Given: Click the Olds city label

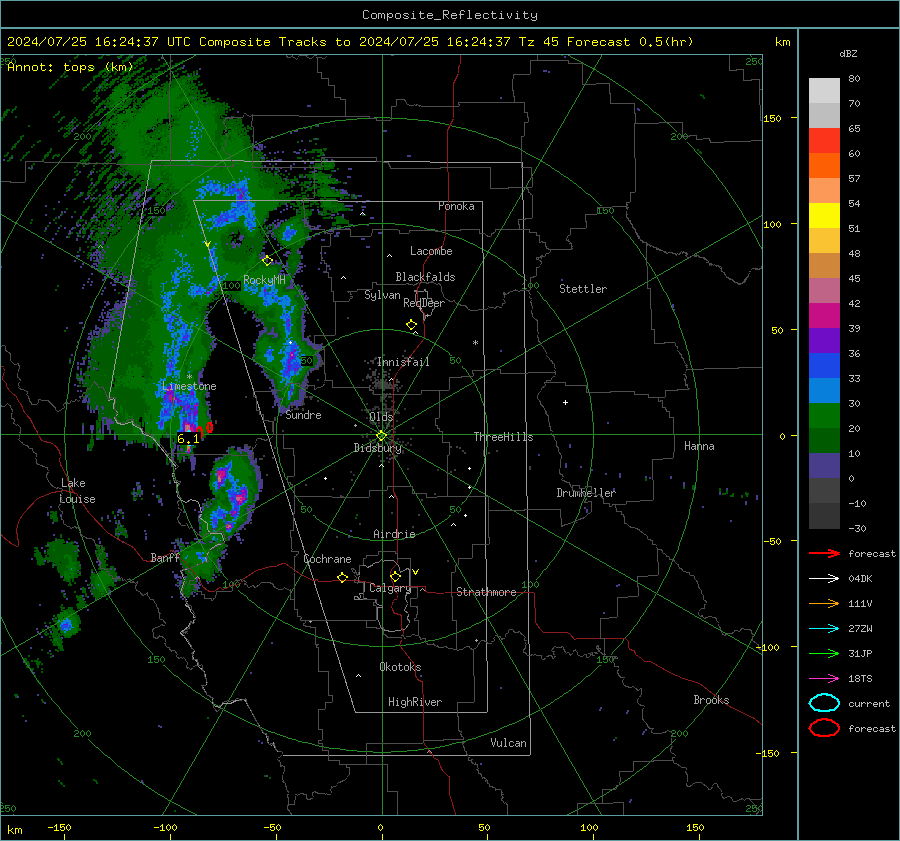Looking at the screenshot, I should pos(381,417).
